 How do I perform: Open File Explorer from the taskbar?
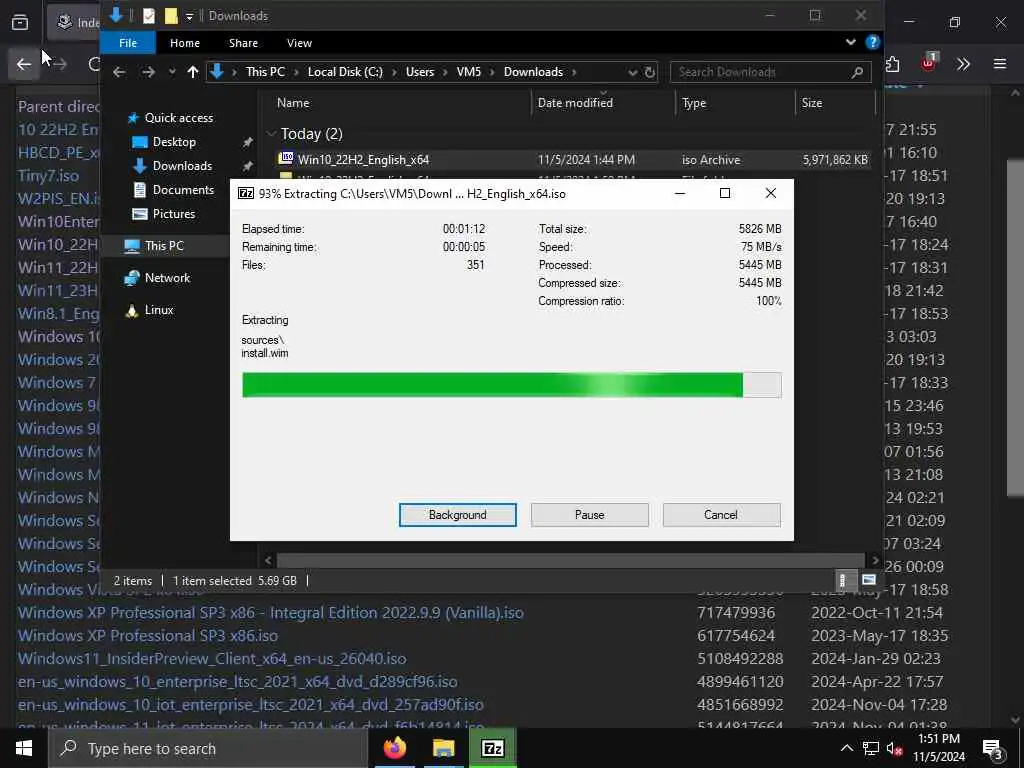pyautogui.click(x=443, y=748)
